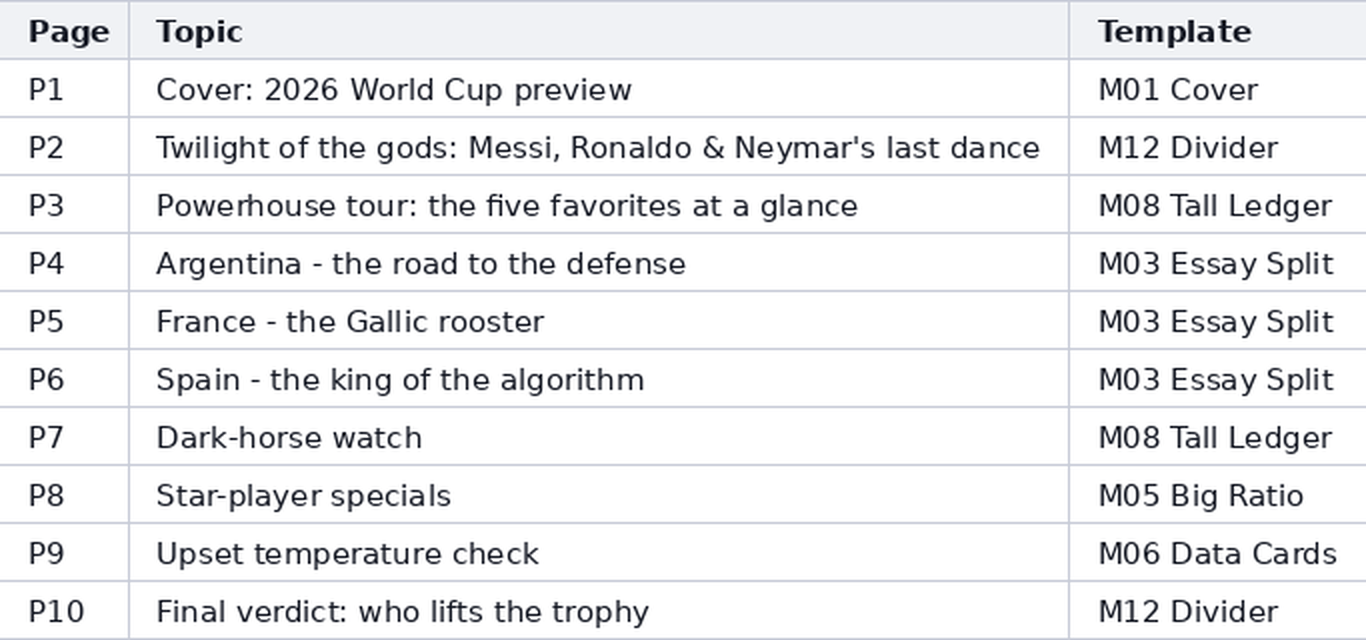The width and height of the screenshot is (1366, 640).
Task: Select M03 Essay Split in row P5
Action: point(1218,321)
